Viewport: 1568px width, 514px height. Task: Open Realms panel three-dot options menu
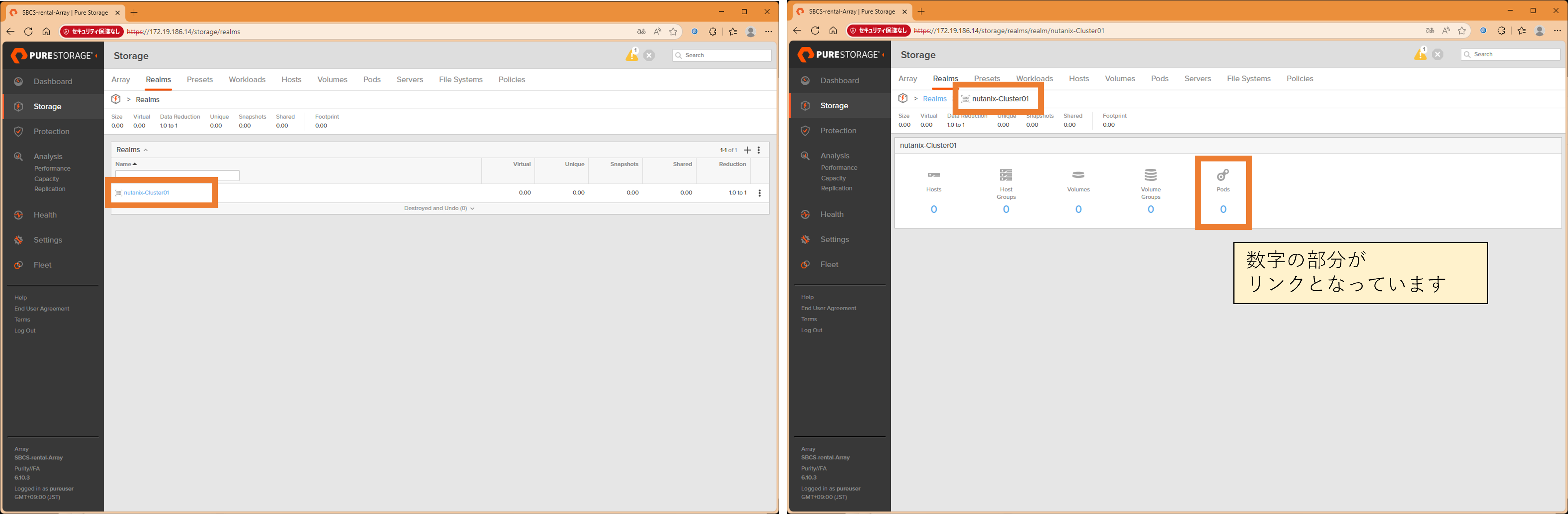coord(759,150)
